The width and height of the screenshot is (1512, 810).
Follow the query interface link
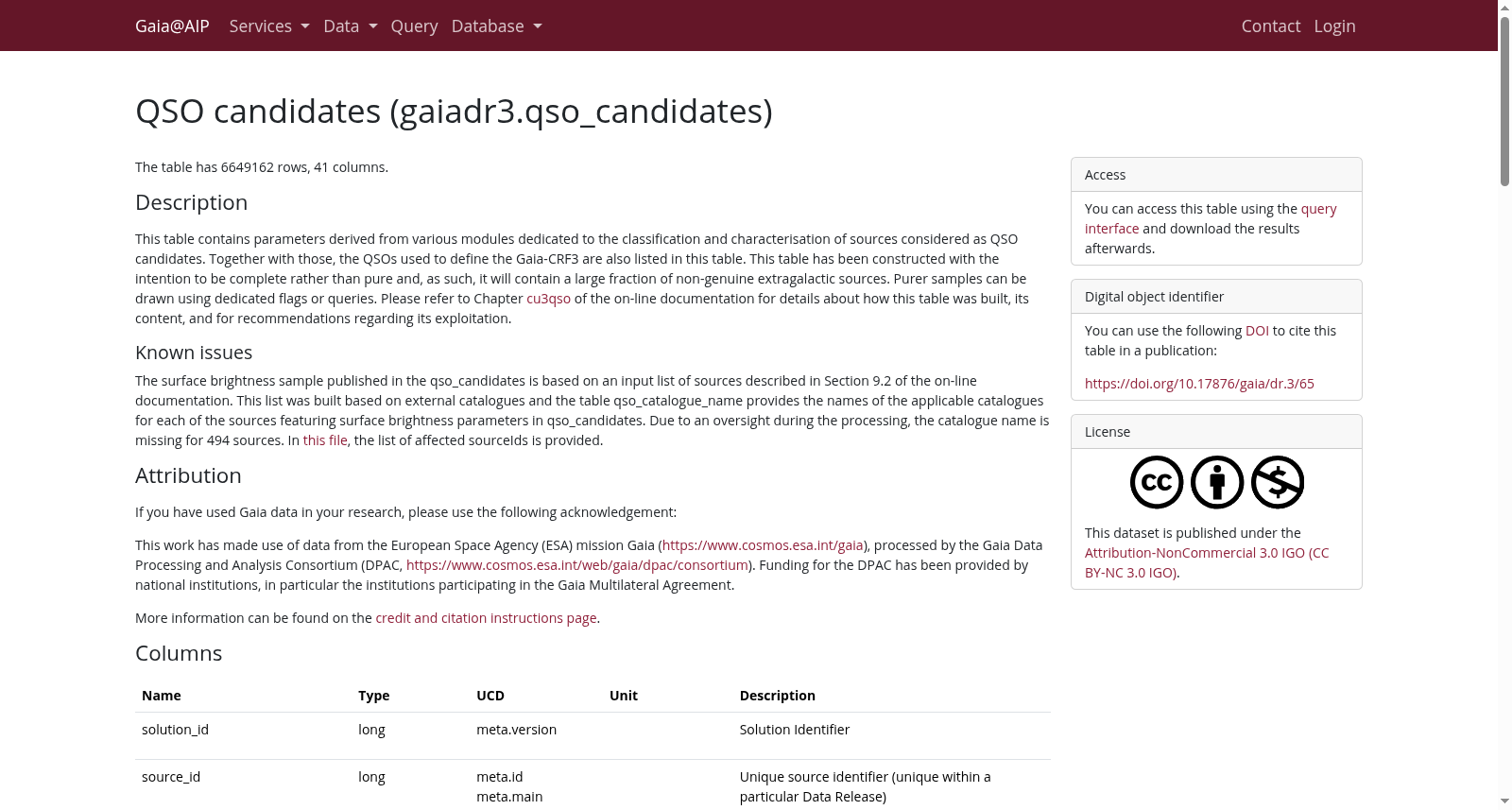(1211, 218)
